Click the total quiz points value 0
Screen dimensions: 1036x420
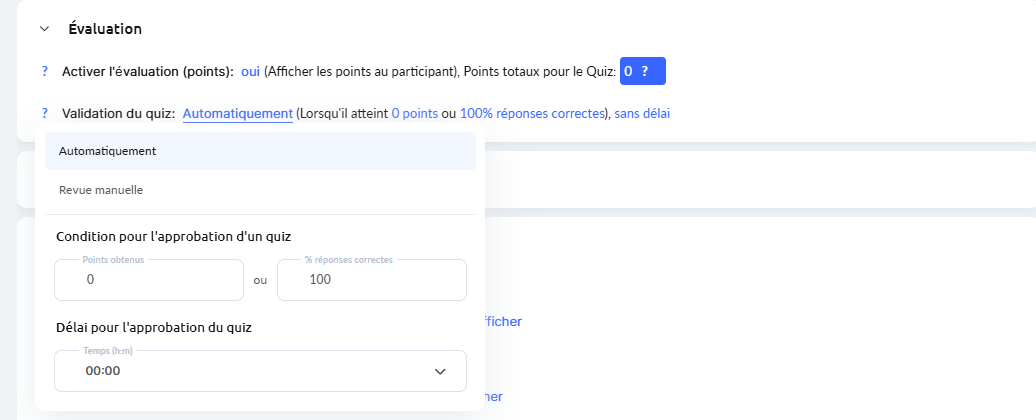(x=628, y=72)
